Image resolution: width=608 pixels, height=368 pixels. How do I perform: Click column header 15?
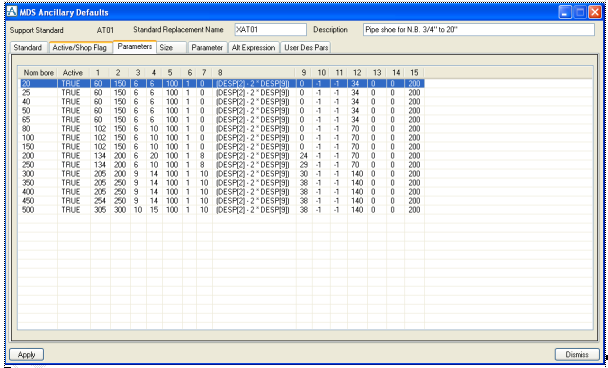pos(414,73)
